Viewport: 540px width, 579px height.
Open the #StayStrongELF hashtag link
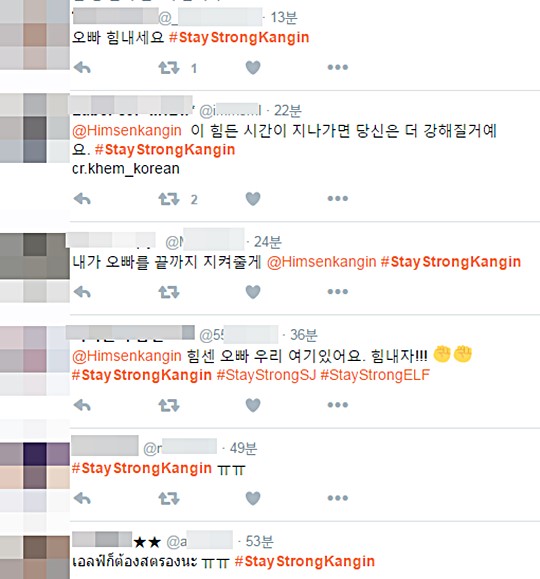tap(375, 375)
